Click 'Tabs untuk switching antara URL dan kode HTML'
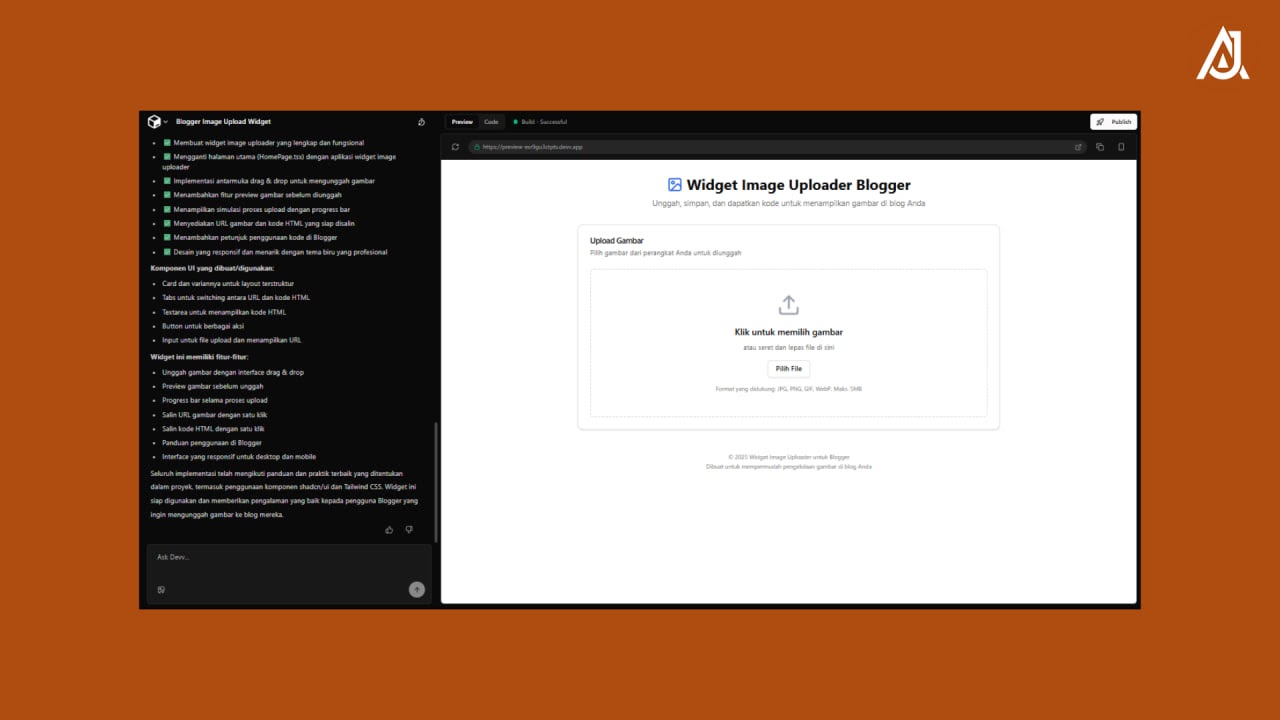The height and width of the screenshot is (720, 1280). coord(236,298)
